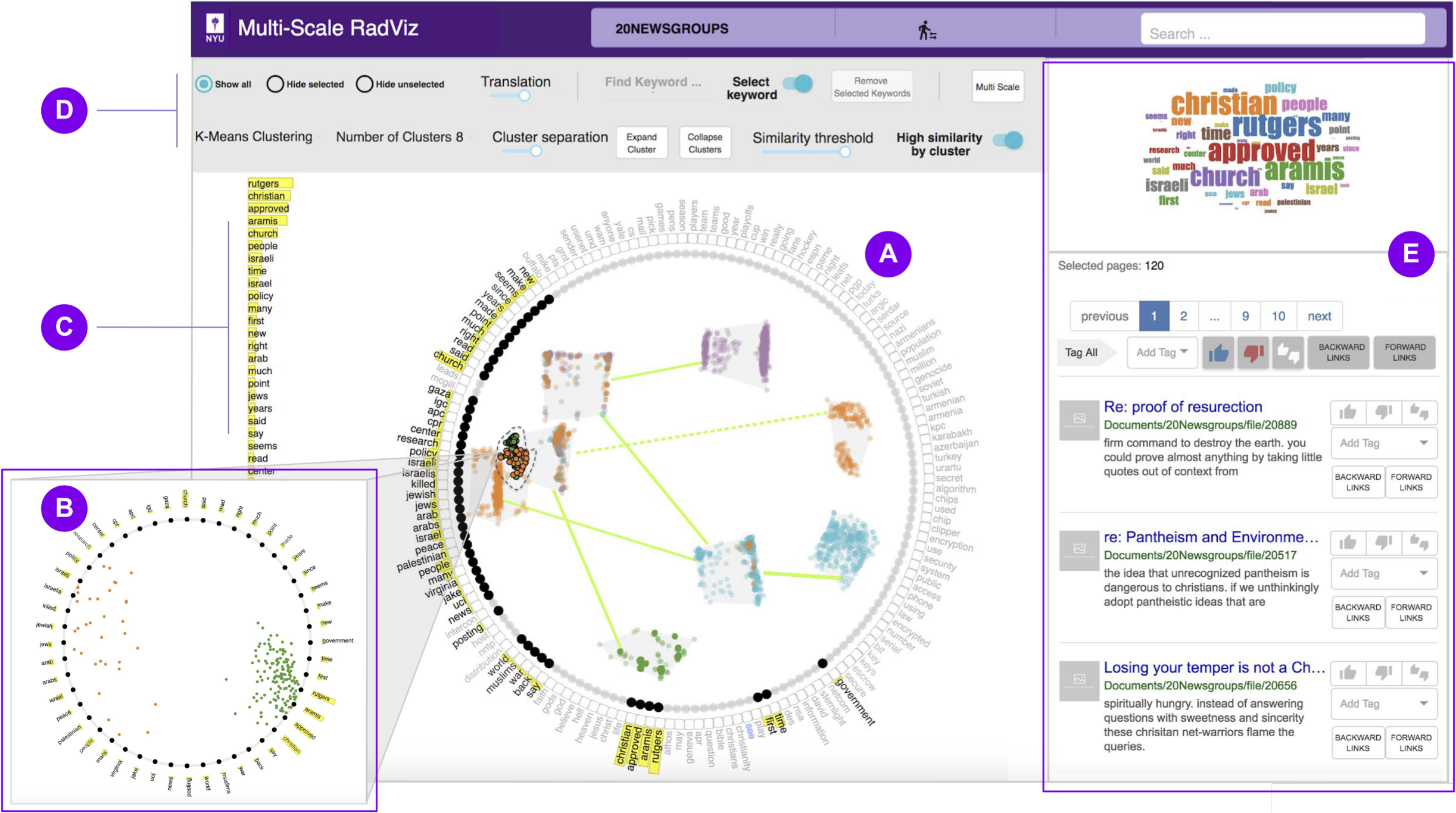Thumbs up 'Re: proof of resurection' result
This screenshot has height=813, width=1456.
click(1348, 412)
